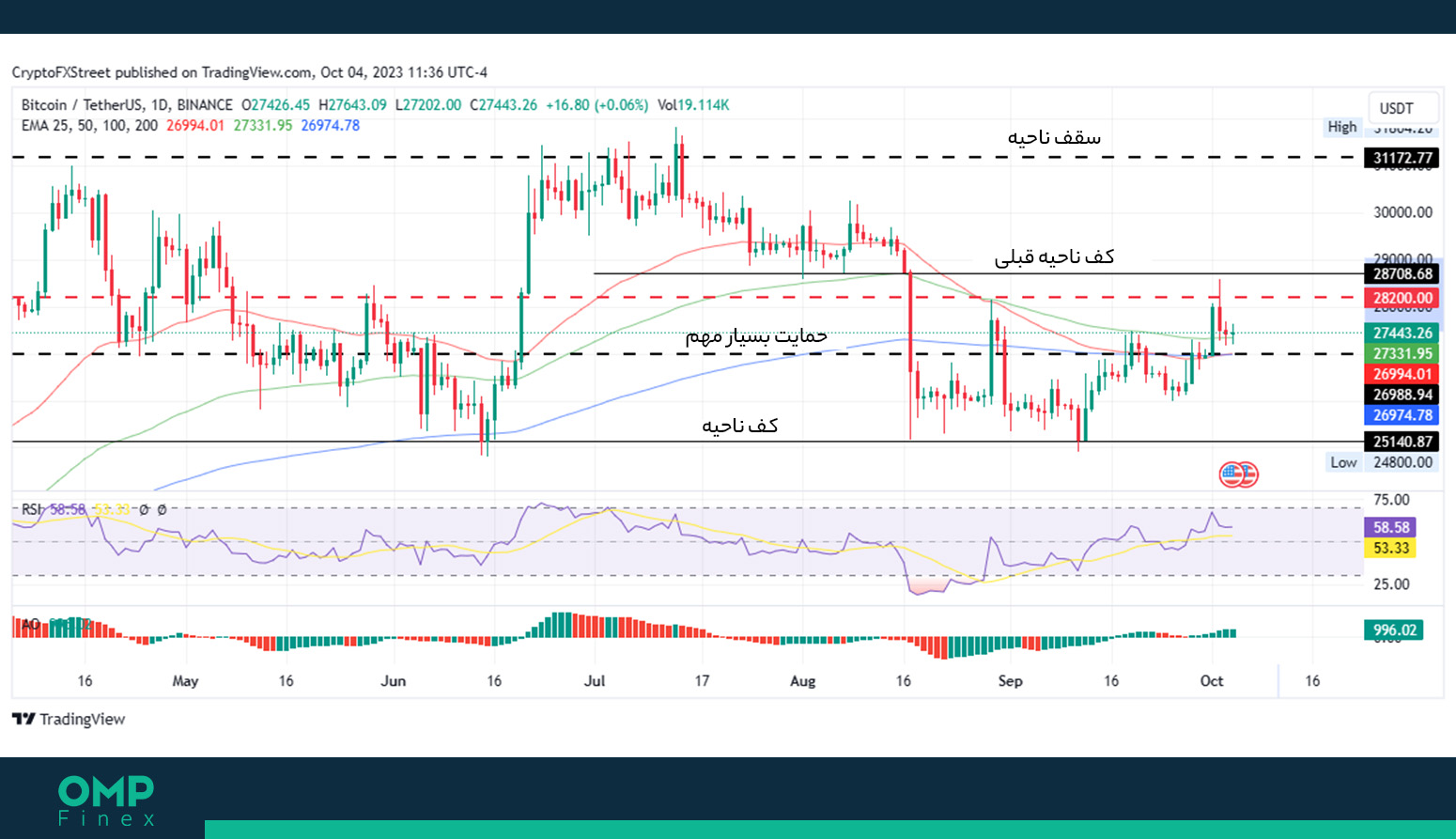Click the 75.00 RSI axis tick
The width and height of the screenshot is (1456, 839).
tap(1391, 500)
